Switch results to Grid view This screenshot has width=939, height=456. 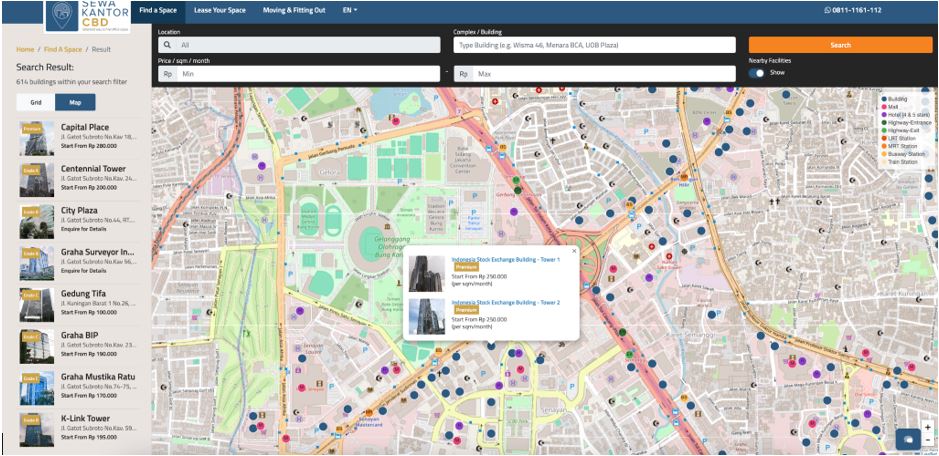click(36, 102)
